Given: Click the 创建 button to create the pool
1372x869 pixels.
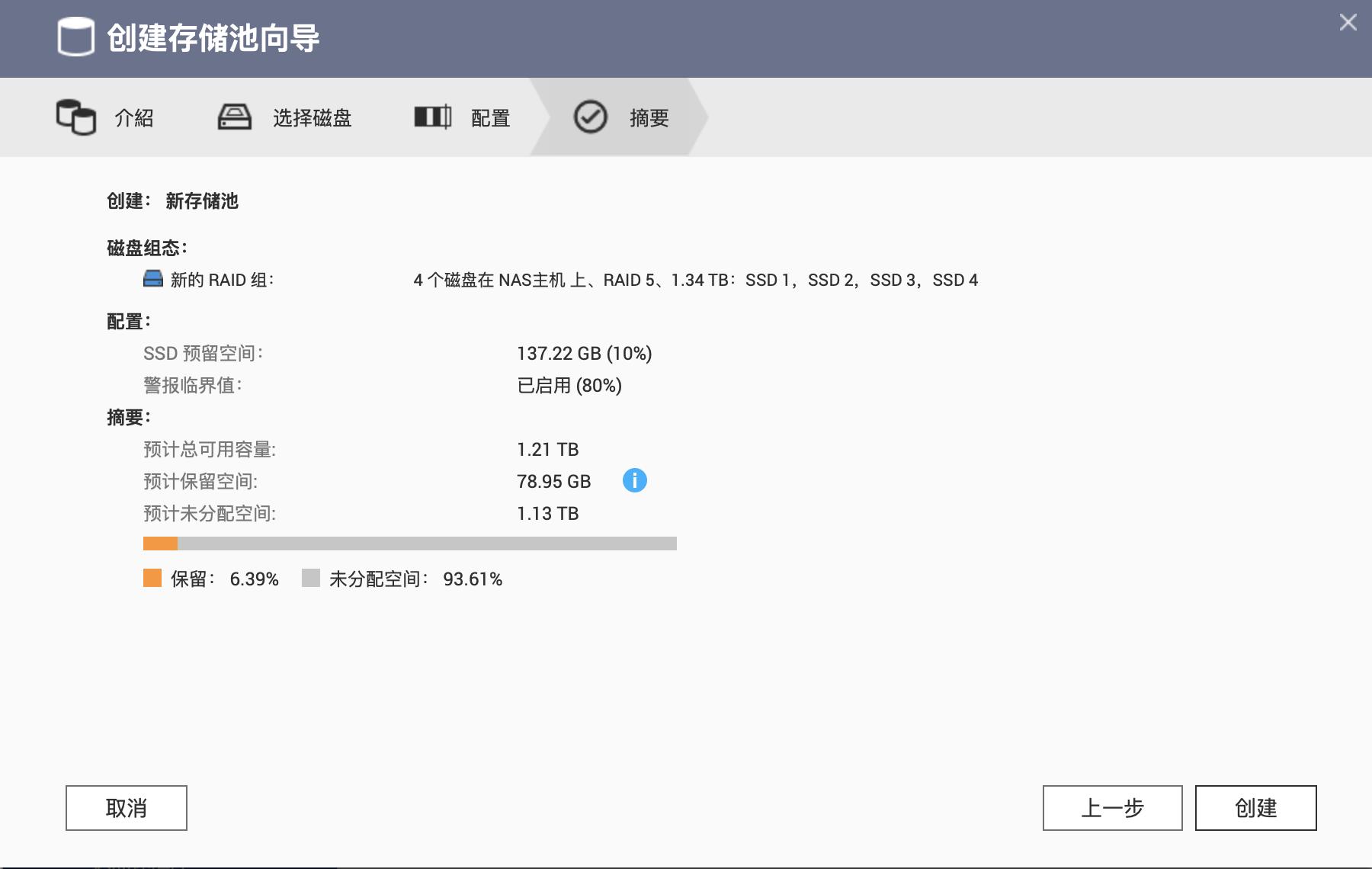Looking at the screenshot, I should [x=1255, y=808].
